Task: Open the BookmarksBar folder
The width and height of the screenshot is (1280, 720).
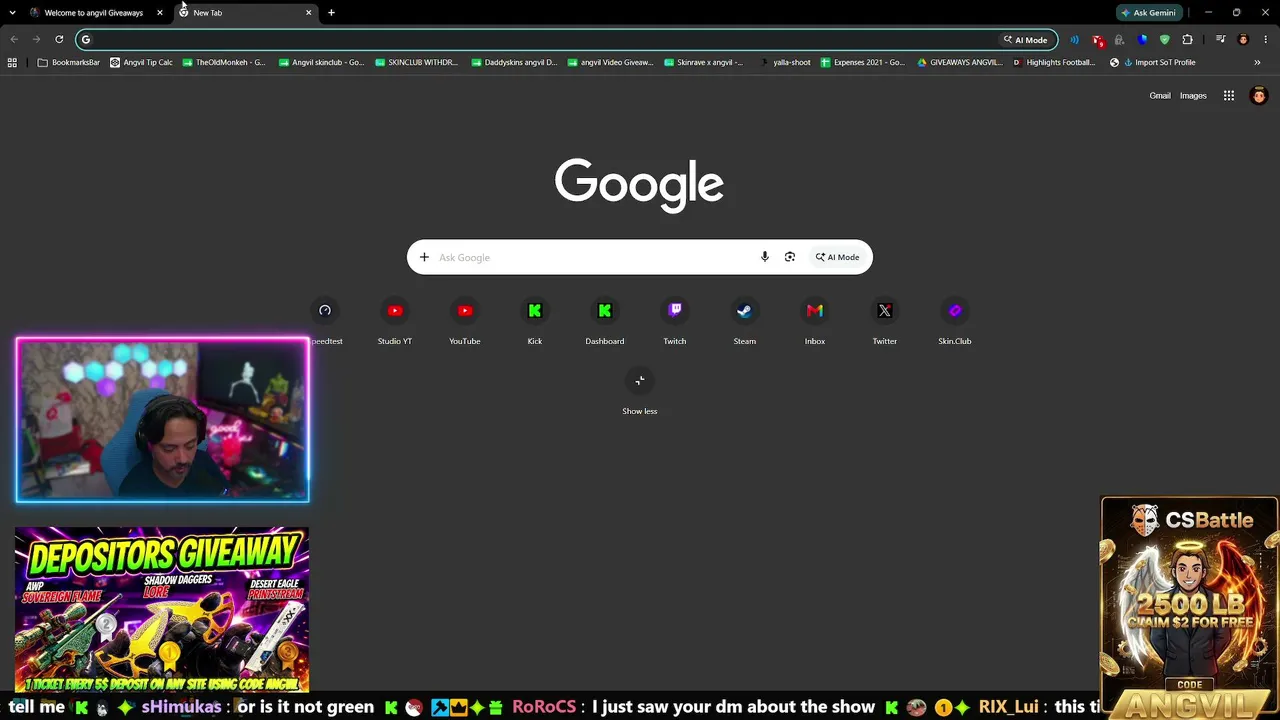Action: point(69,62)
